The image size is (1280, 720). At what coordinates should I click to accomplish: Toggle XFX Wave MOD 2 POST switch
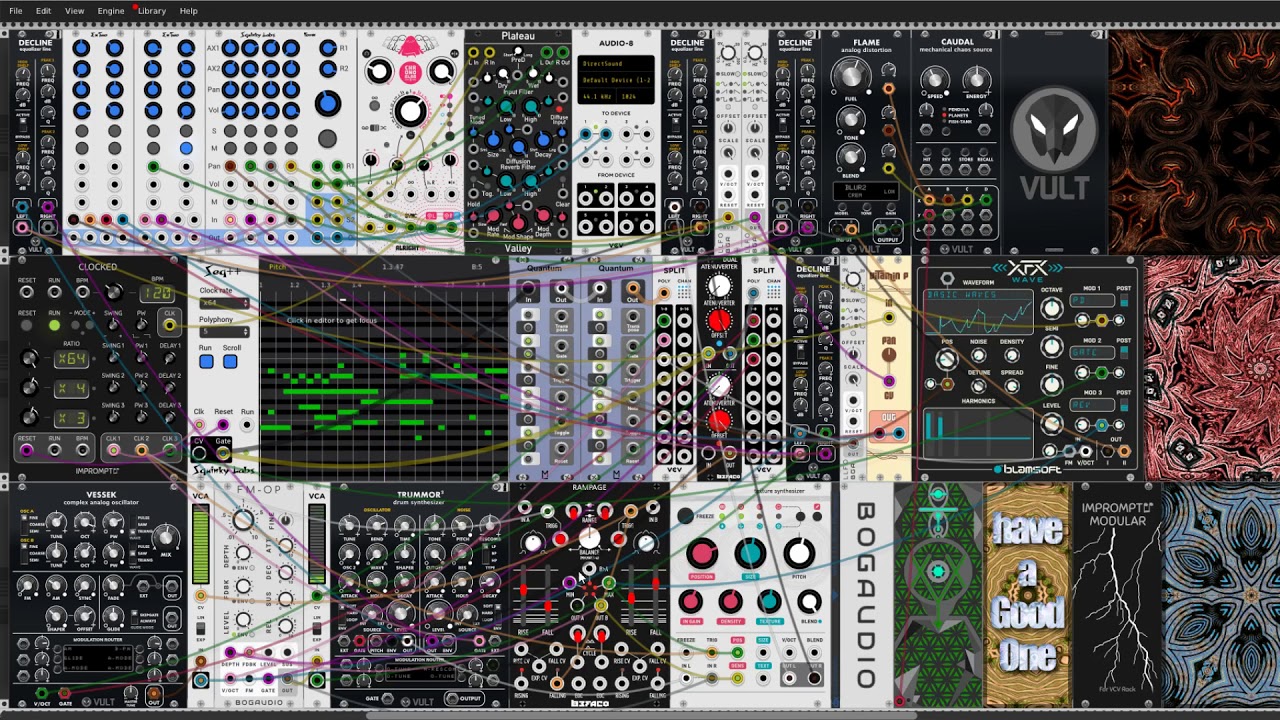point(1124,352)
